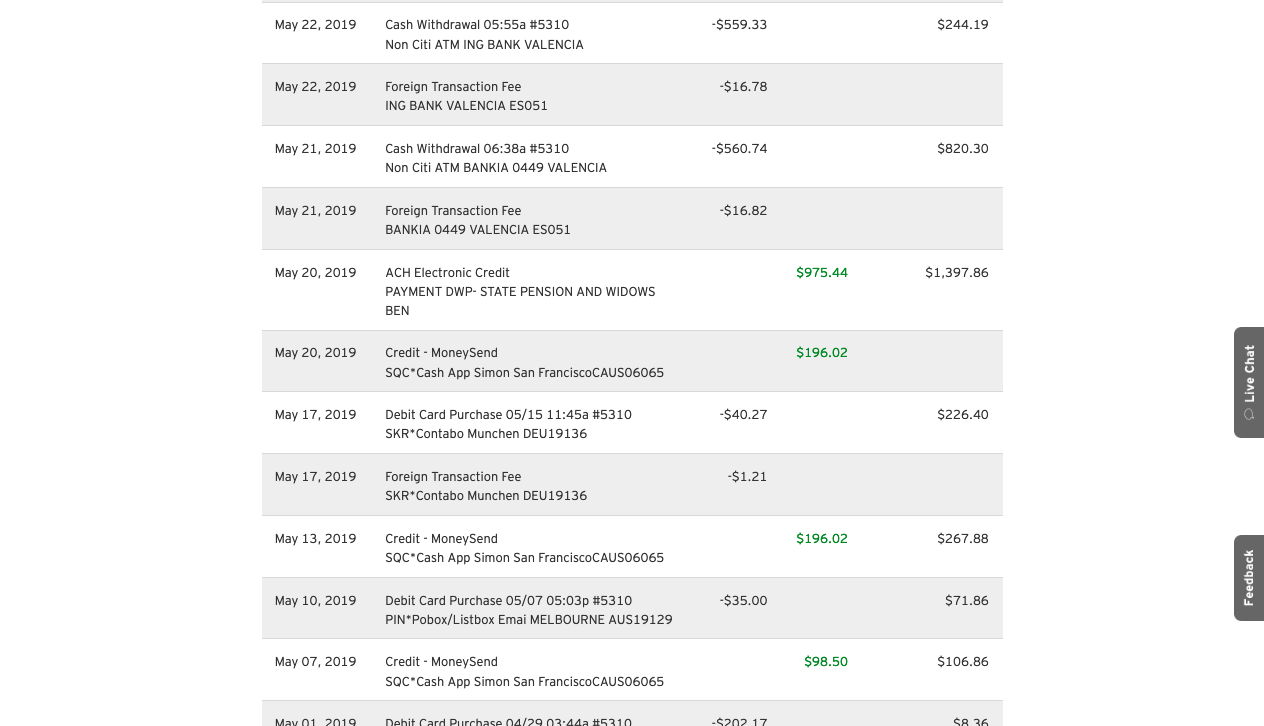Click the chat bubble icon on Live Chat
This screenshot has width=1264, height=726.
(x=1249, y=415)
